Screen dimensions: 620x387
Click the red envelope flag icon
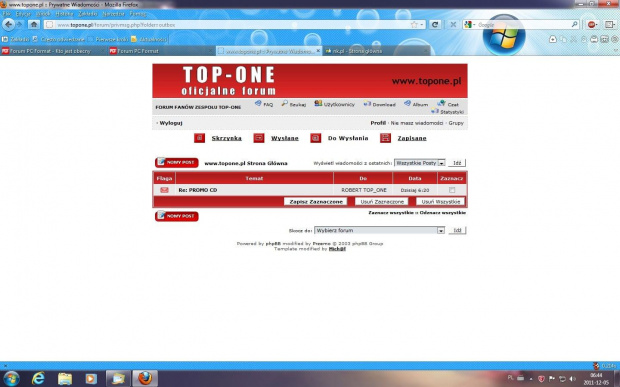[164, 190]
